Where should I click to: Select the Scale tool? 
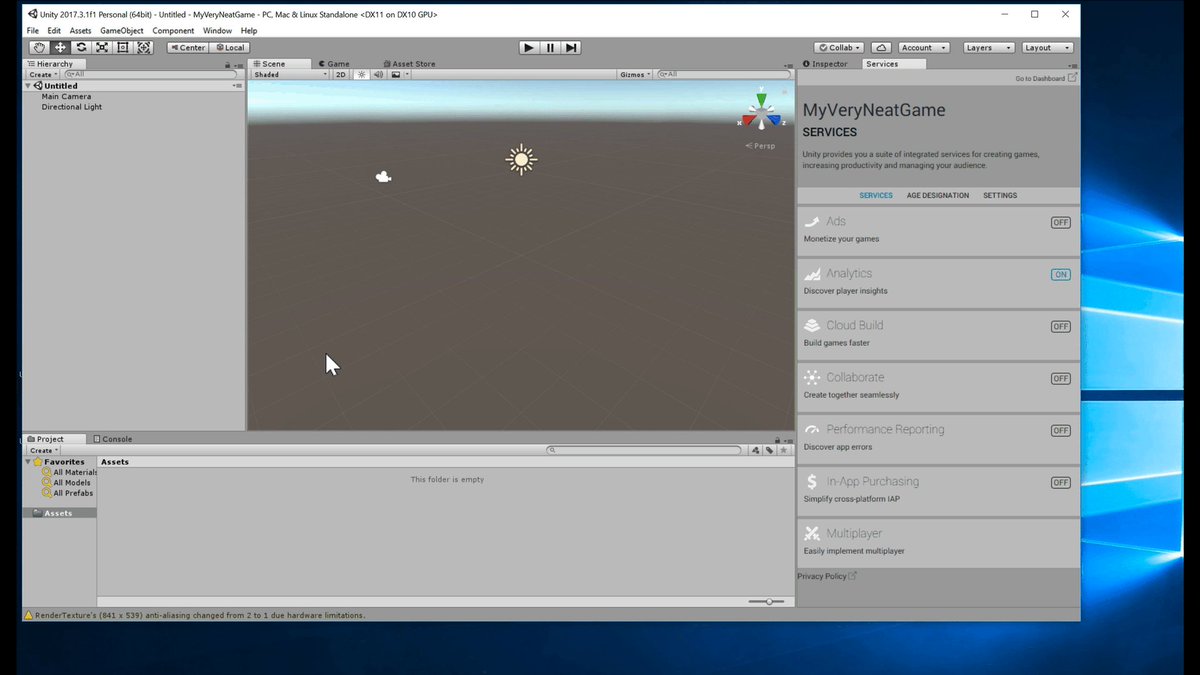pos(102,47)
